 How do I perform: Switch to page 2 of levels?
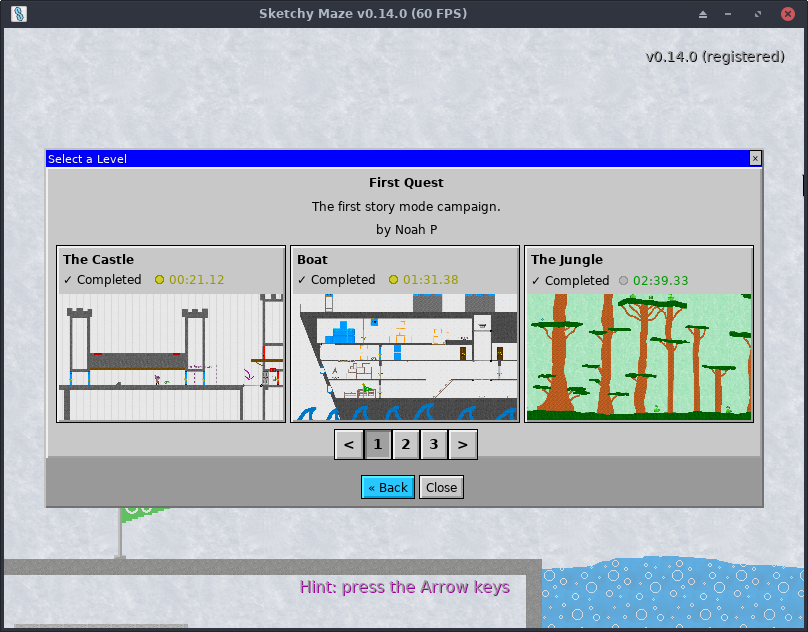point(405,445)
